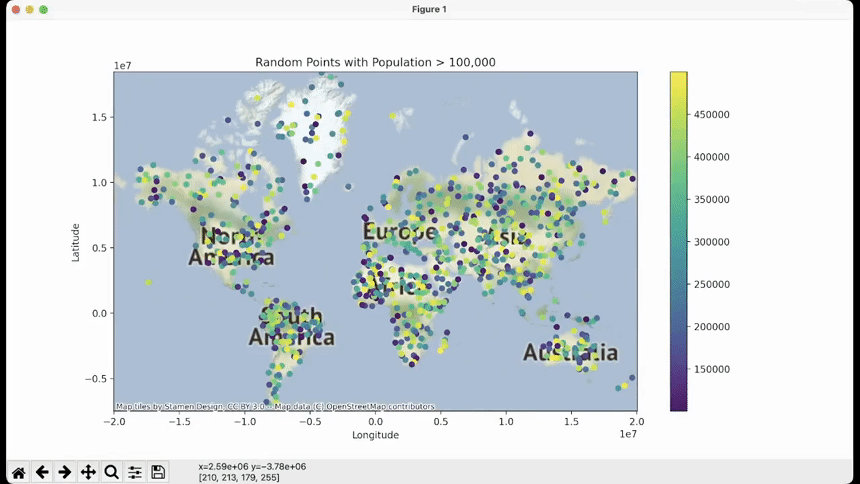Click x-axis tick label −1.5
The height and width of the screenshot is (484, 860).
[x=179, y=422]
